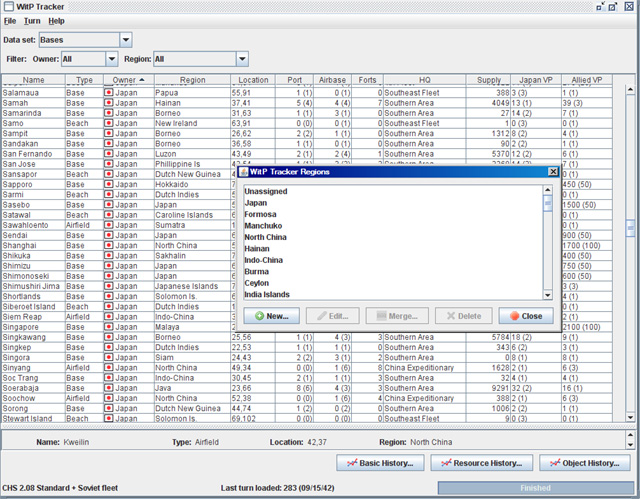This screenshot has width=640, height=499.
Task: Click the New... button in Regions dialog
Action: (271, 316)
